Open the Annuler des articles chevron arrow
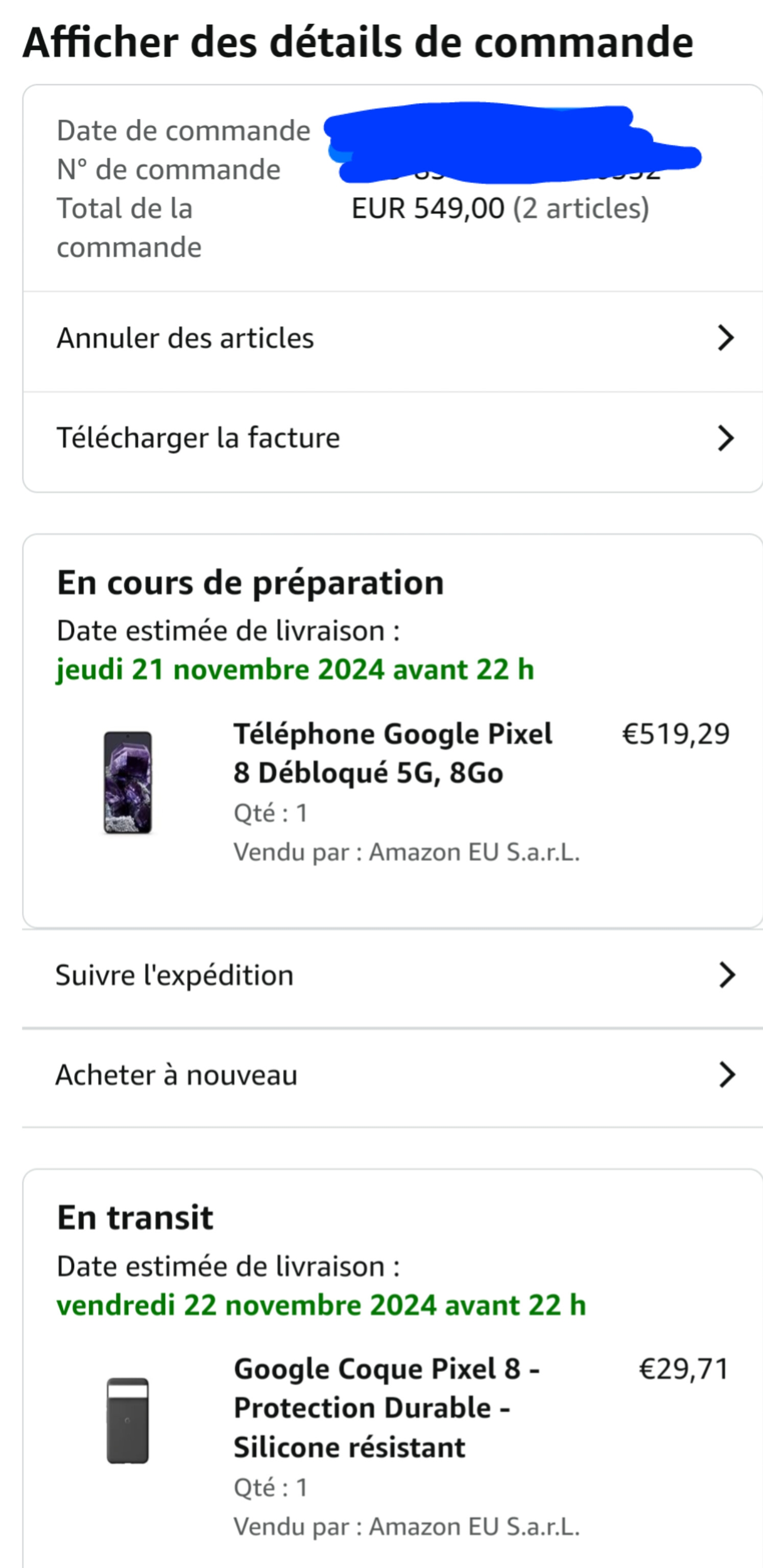763x1568 pixels. [x=725, y=338]
